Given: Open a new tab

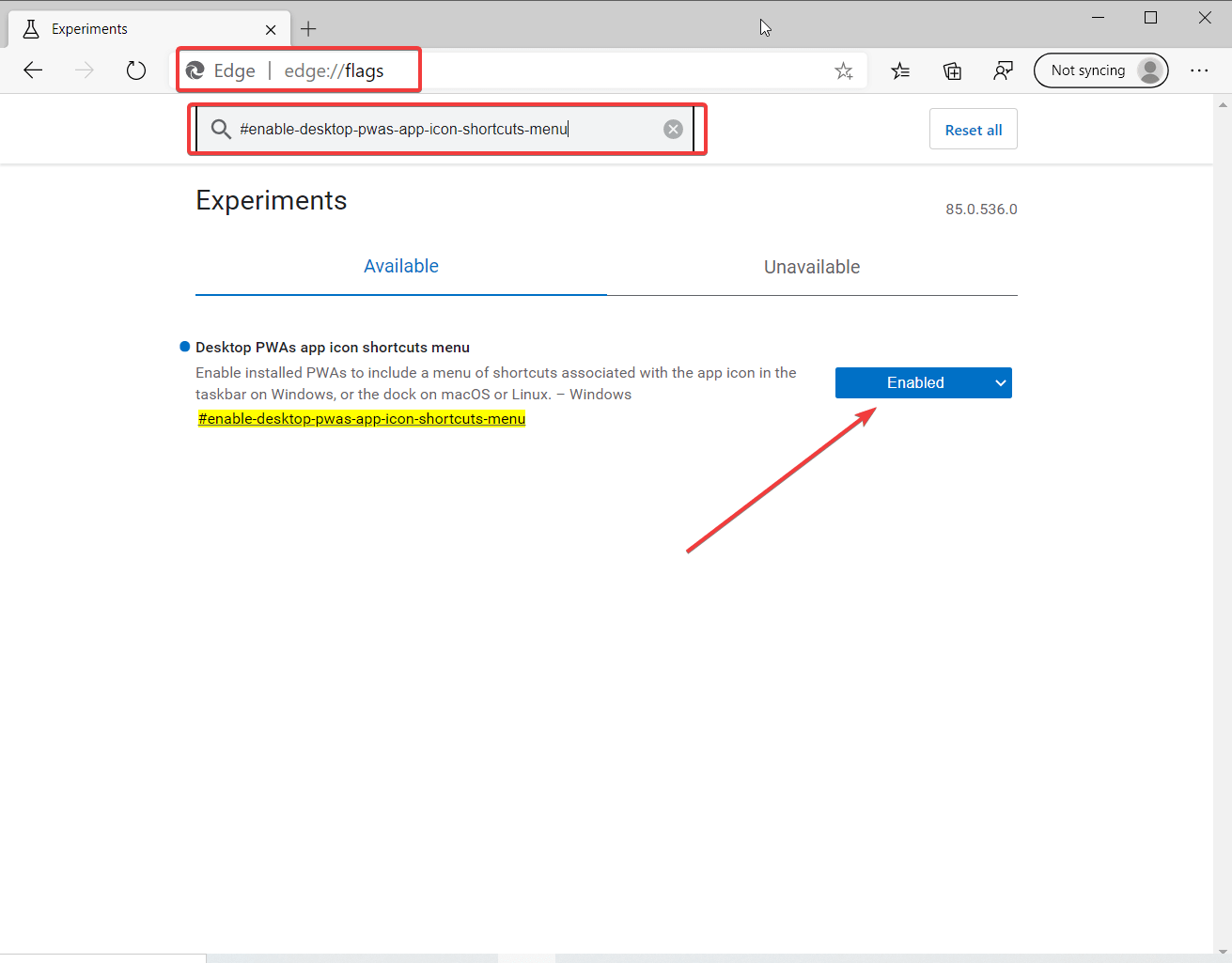Looking at the screenshot, I should (x=308, y=29).
